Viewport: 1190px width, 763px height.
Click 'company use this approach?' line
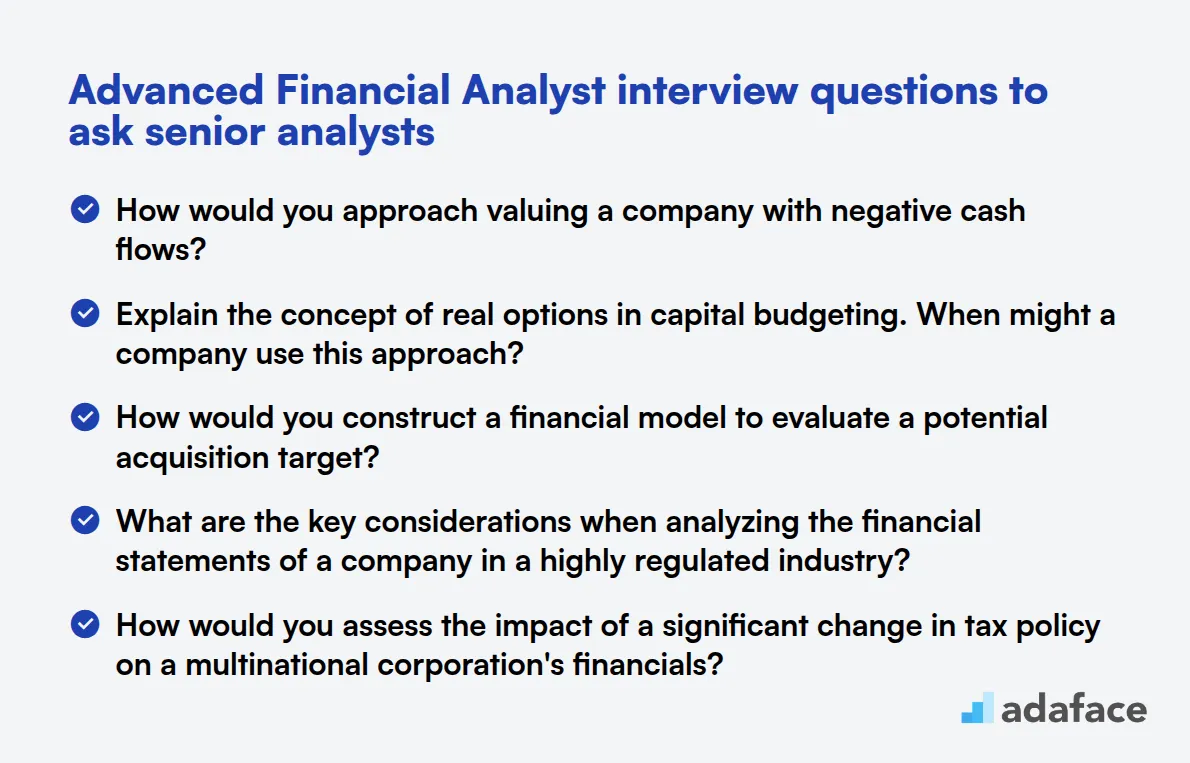320,354
